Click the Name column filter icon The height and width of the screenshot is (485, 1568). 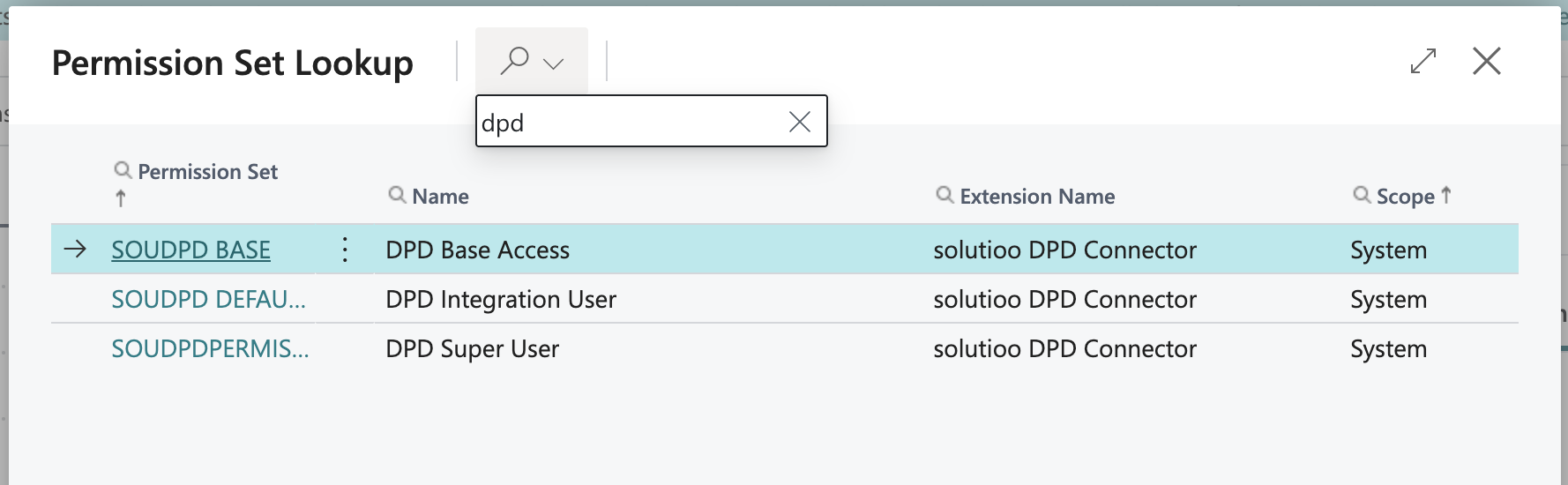[398, 195]
